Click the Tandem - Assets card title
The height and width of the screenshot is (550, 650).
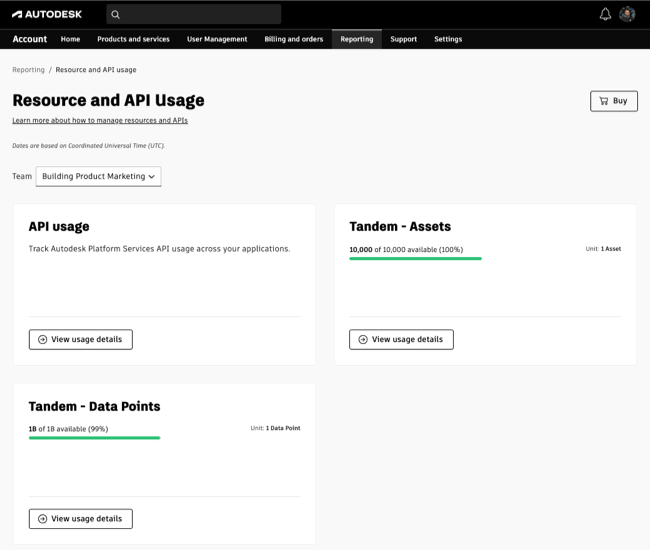pos(400,227)
